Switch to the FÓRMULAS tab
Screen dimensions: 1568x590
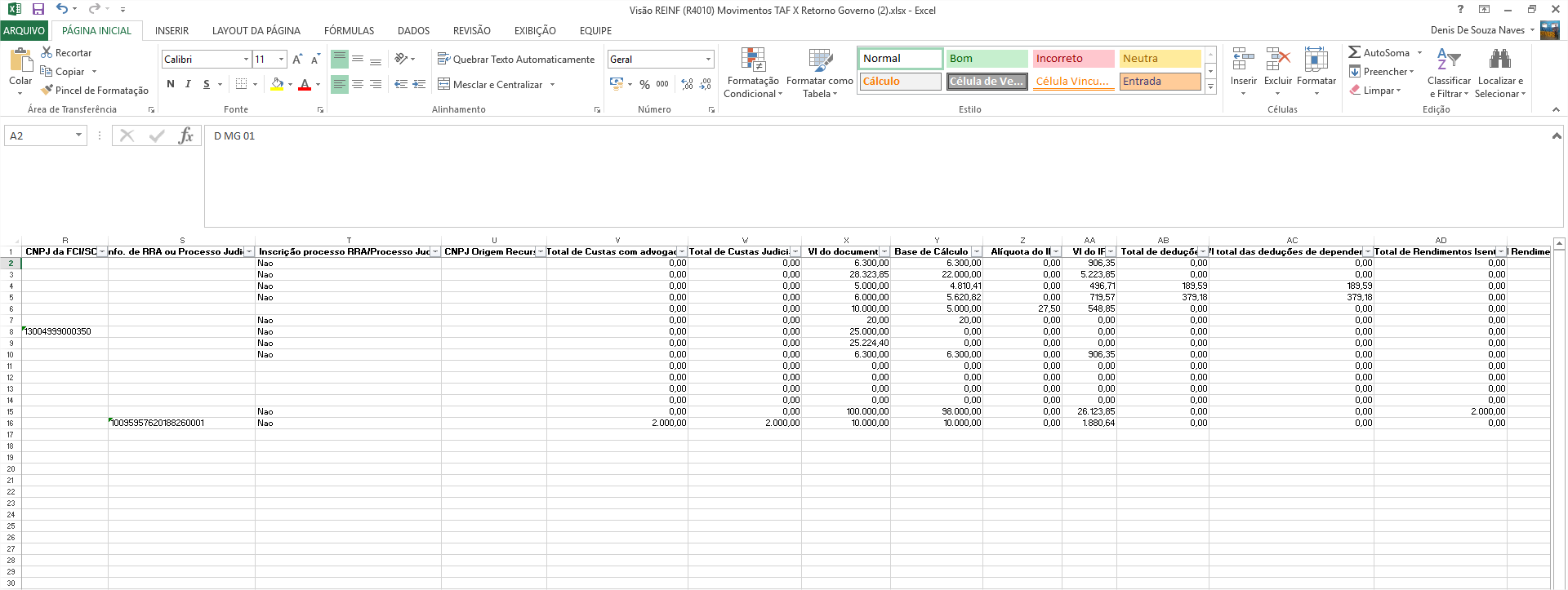[349, 31]
